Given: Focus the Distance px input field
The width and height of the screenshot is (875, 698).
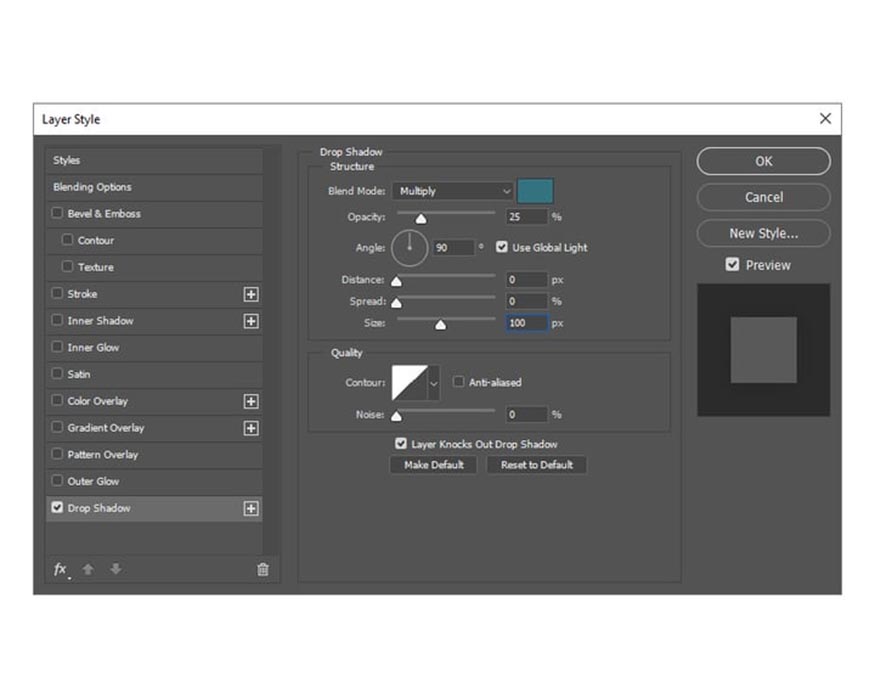Looking at the screenshot, I should click(x=527, y=280).
